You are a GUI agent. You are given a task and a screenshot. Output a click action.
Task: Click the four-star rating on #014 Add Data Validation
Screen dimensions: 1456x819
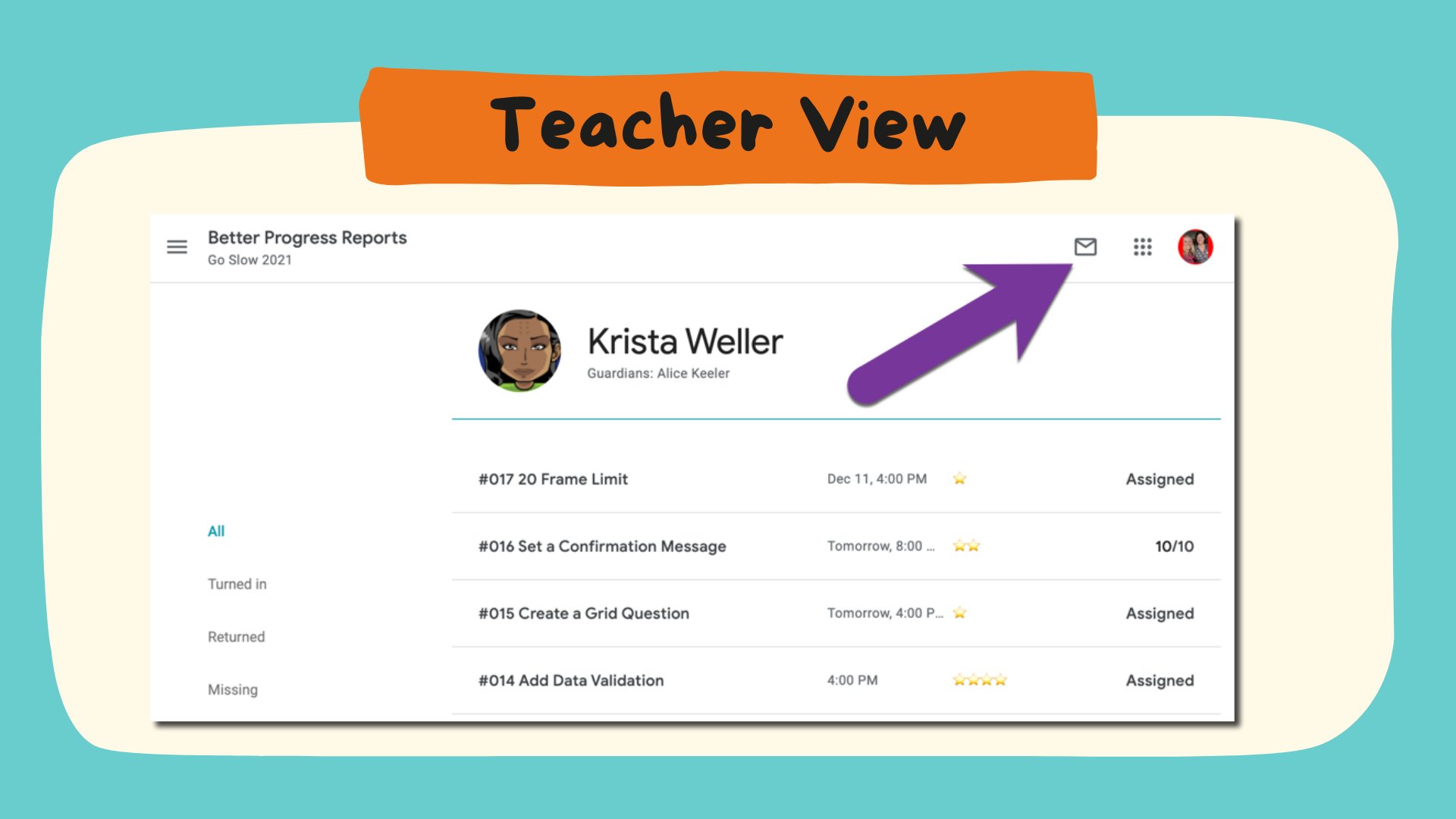(978, 680)
